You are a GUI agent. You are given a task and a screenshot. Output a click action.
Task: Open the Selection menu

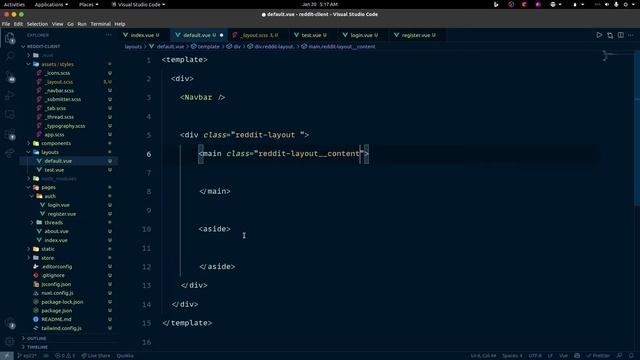pos(38,24)
